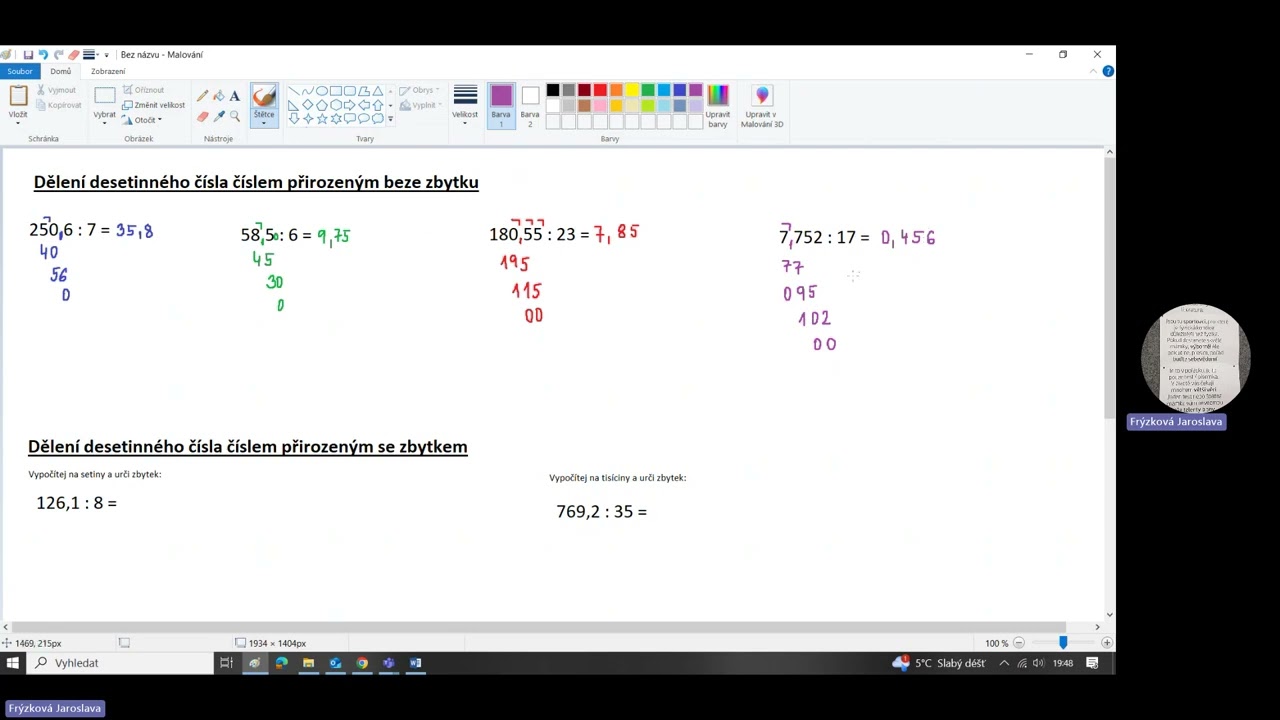The image size is (1280, 720).
Task: Collapse the ribbon with the chevron
Action: click(1093, 71)
